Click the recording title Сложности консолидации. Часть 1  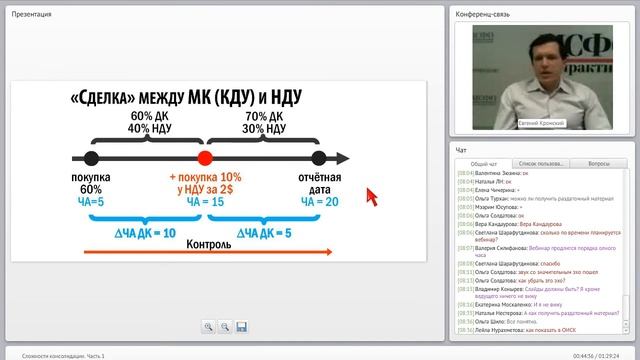(x=63, y=356)
